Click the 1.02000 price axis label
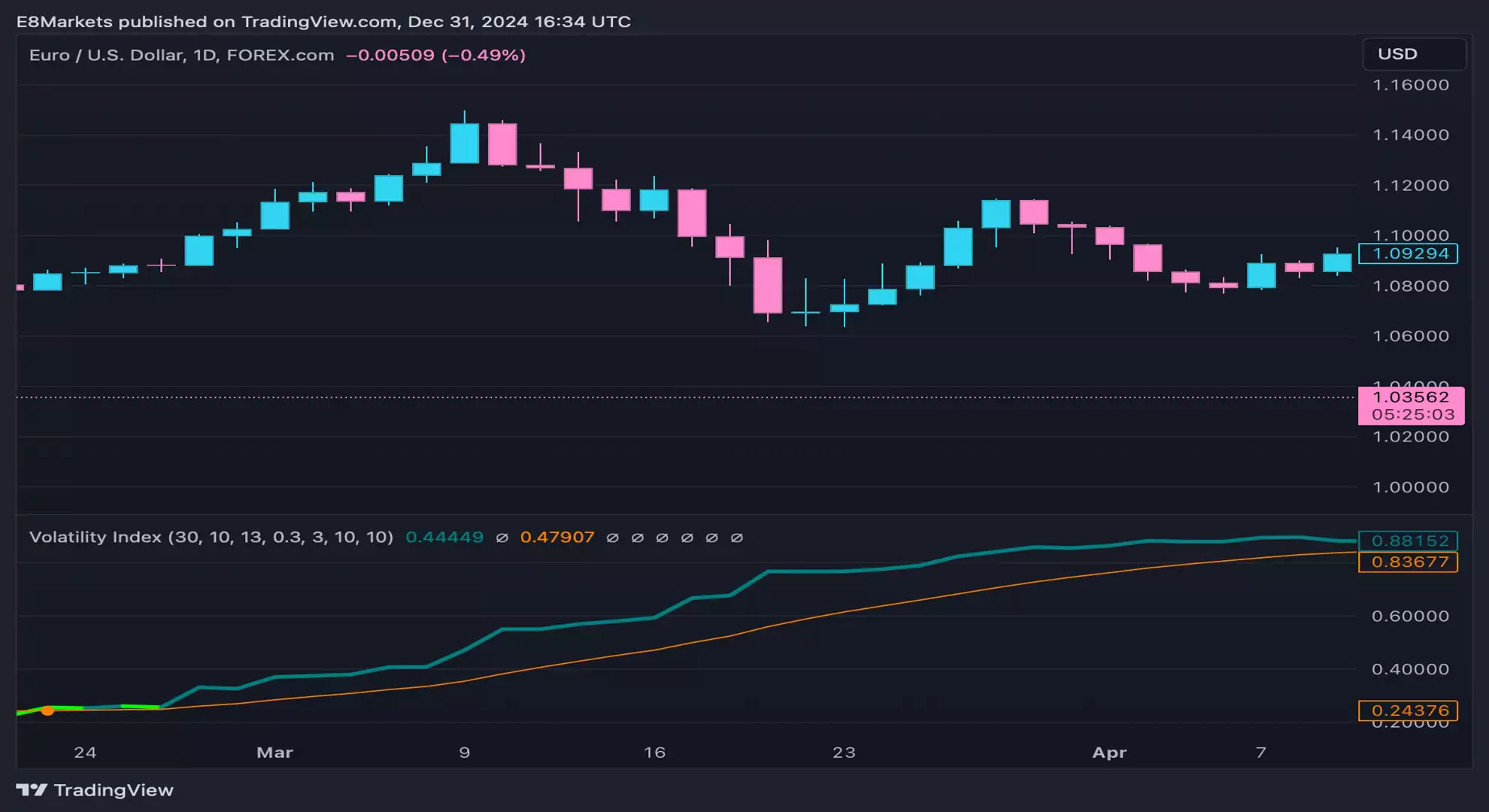Image resolution: width=1489 pixels, height=812 pixels. click(x=1411, y=437)
